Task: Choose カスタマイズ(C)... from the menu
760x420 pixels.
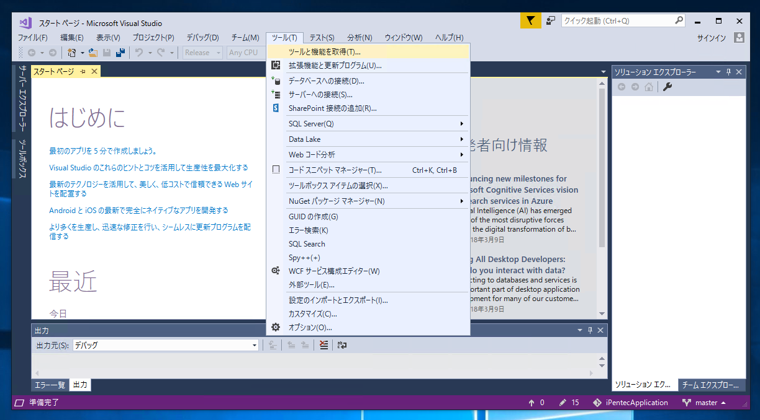Action: click(368, 314)
